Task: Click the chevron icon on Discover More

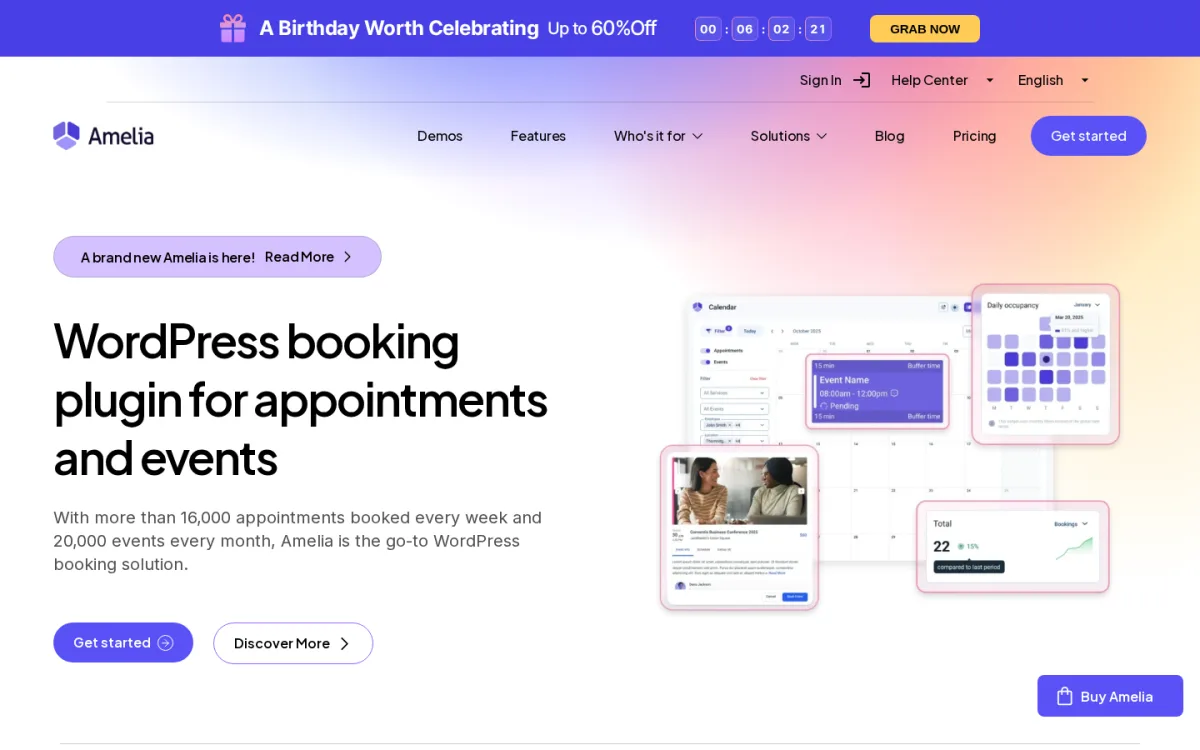Action: [344, 644]
